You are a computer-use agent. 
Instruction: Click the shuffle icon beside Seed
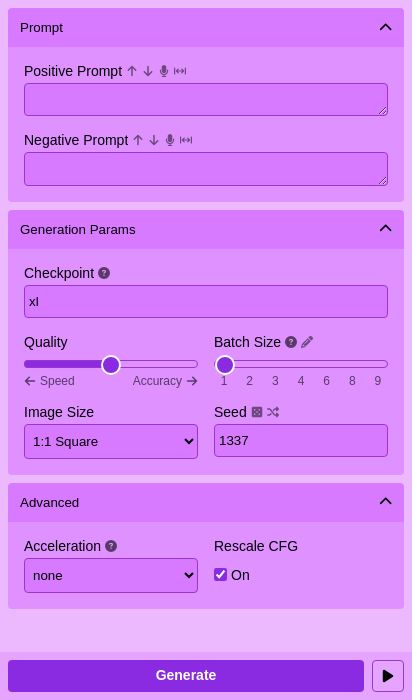click(273, 412)
